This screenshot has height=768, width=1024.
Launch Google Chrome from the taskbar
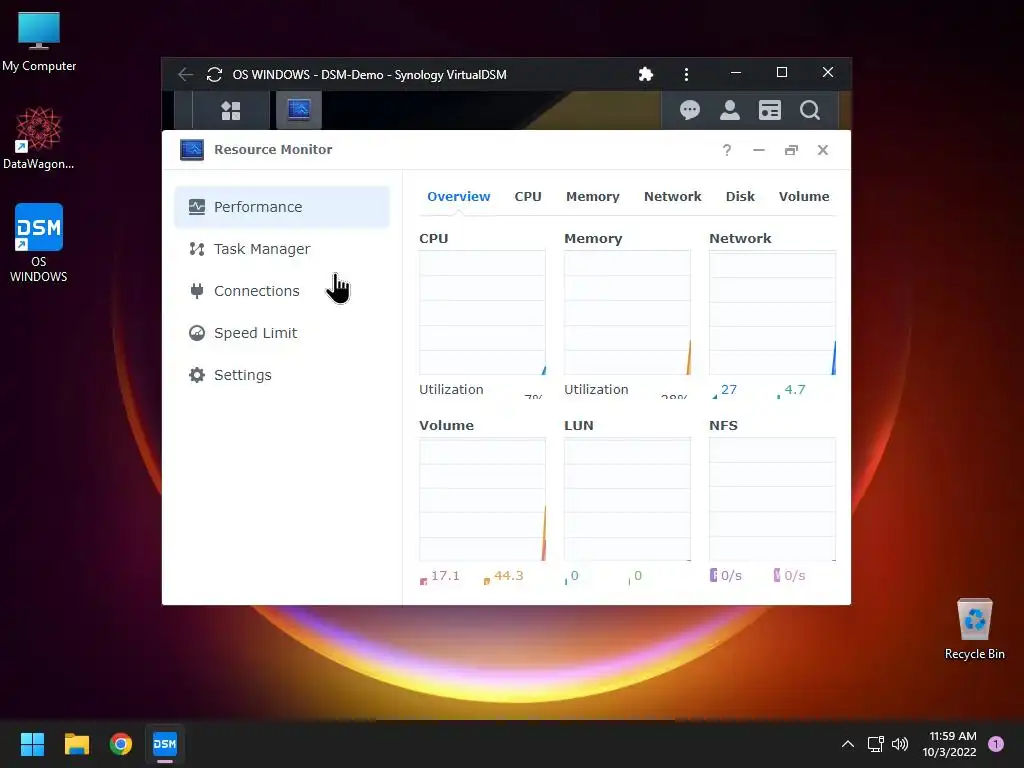(121, 744)
